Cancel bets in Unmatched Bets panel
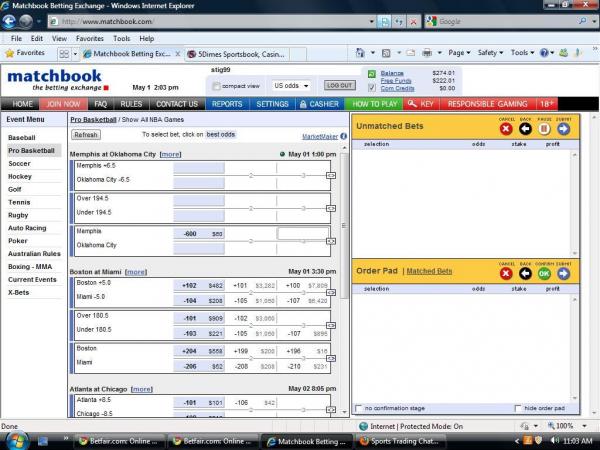Screen dimensions: 600x450 pos(505,128)
